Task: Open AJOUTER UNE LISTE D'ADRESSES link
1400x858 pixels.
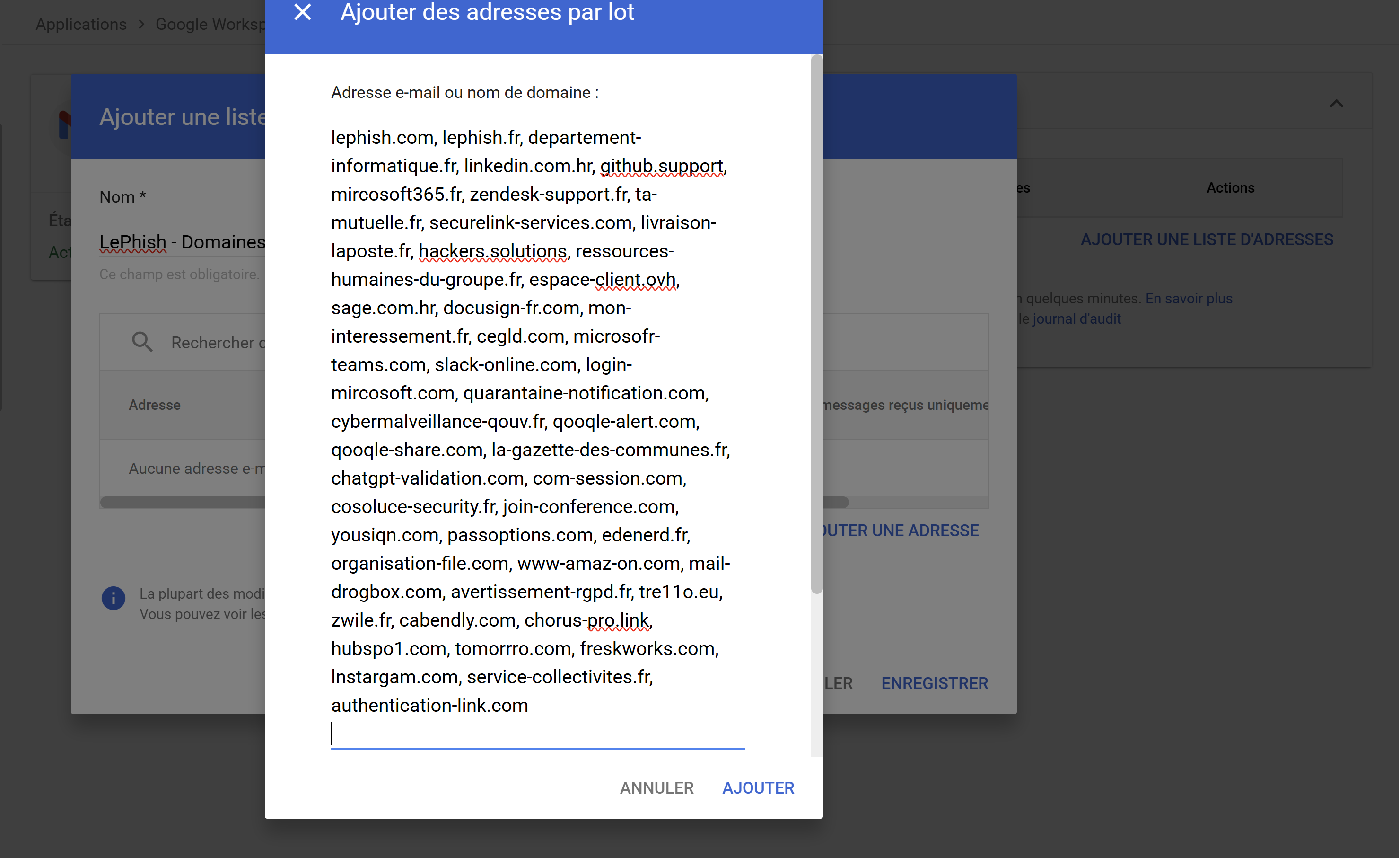Action: (1206, 239)
